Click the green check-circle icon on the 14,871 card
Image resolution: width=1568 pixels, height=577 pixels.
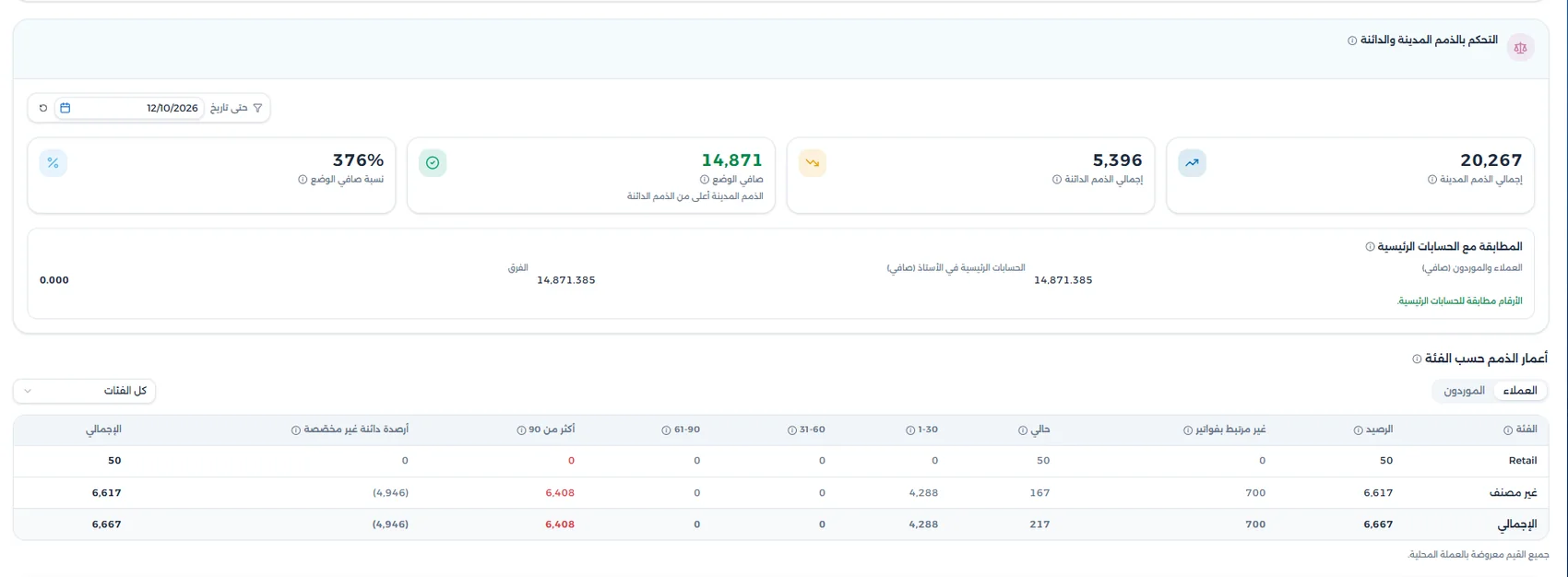pos(433,163)
